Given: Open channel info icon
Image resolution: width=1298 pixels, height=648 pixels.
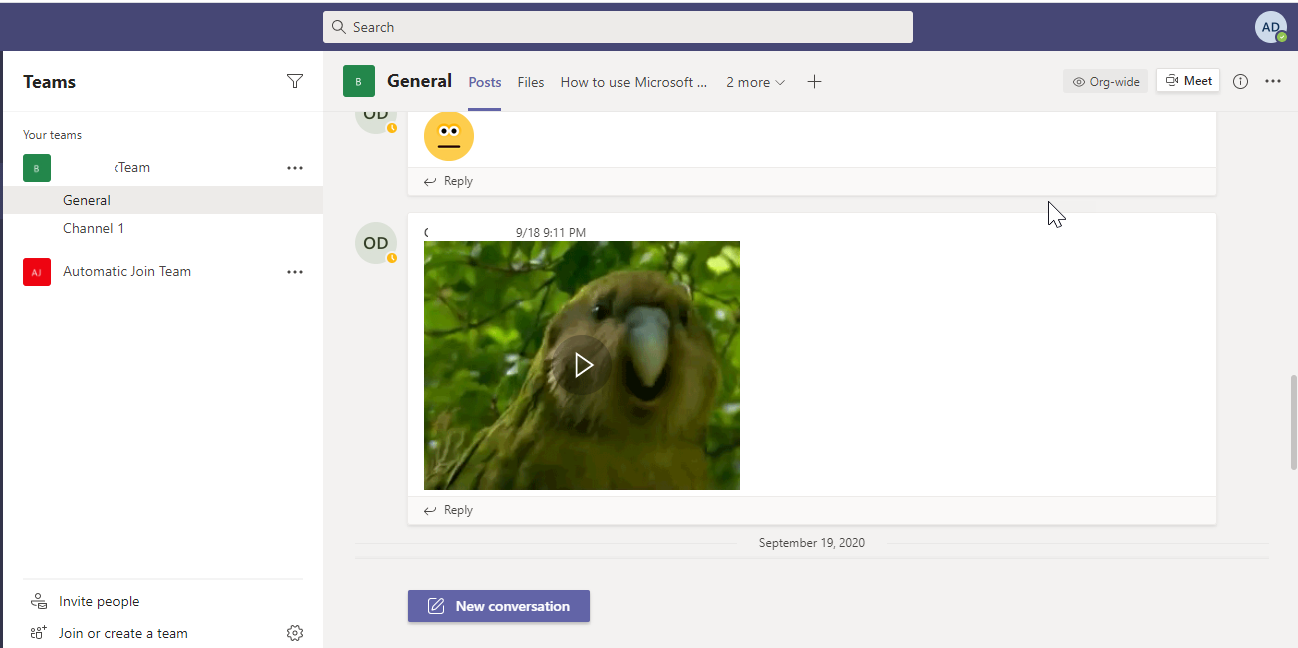Looking at the screenshot, I should [1241, 82].
